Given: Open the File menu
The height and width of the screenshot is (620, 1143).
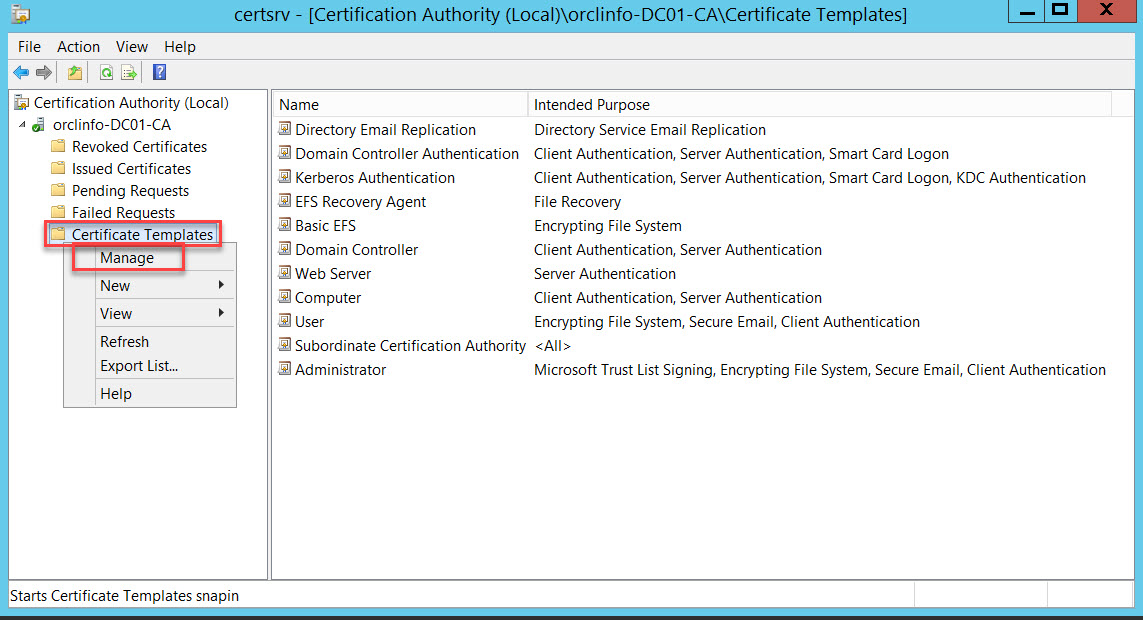Looking at the screenshot, I should 29,47.
